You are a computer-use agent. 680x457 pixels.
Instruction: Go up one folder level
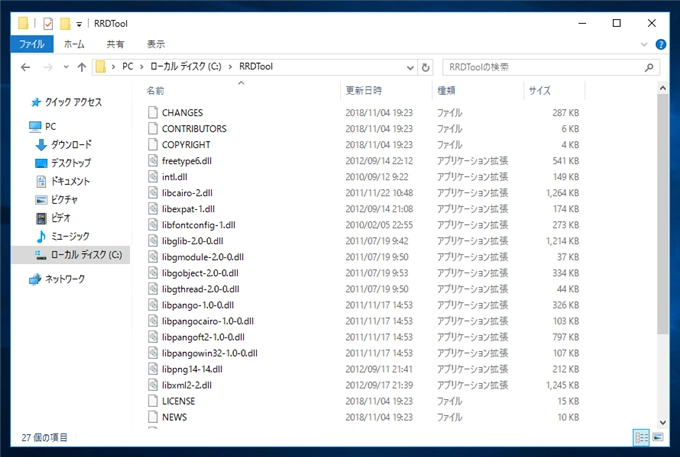click(x=82, y=67)
